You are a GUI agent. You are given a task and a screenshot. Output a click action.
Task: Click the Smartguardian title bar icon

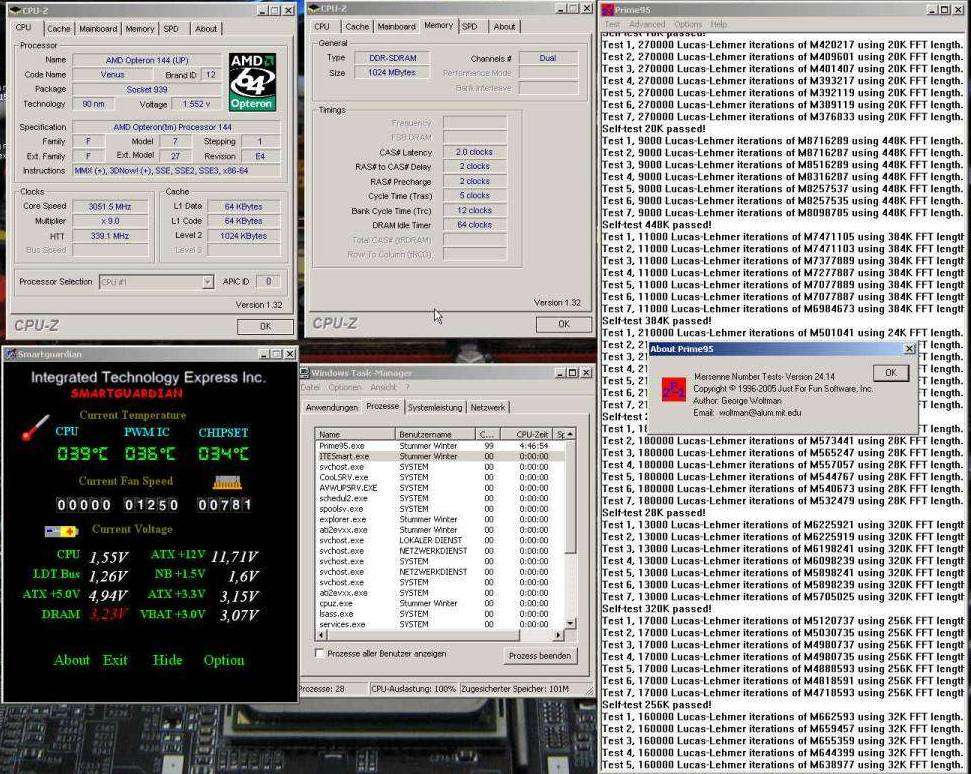click(x=10, y=354)
